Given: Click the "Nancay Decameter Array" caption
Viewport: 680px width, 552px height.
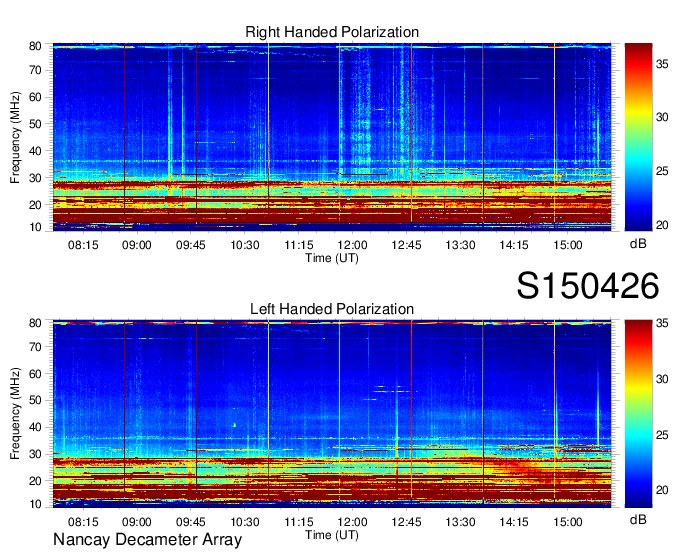Looking at the screenshot, I should click(147, 539).
